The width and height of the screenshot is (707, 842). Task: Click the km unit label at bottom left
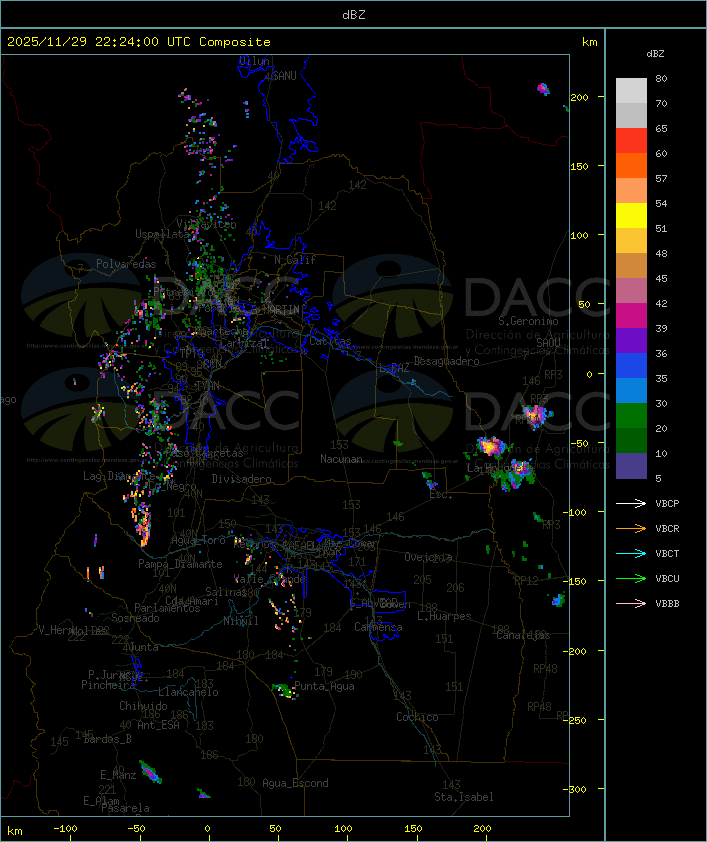point(14,831)
